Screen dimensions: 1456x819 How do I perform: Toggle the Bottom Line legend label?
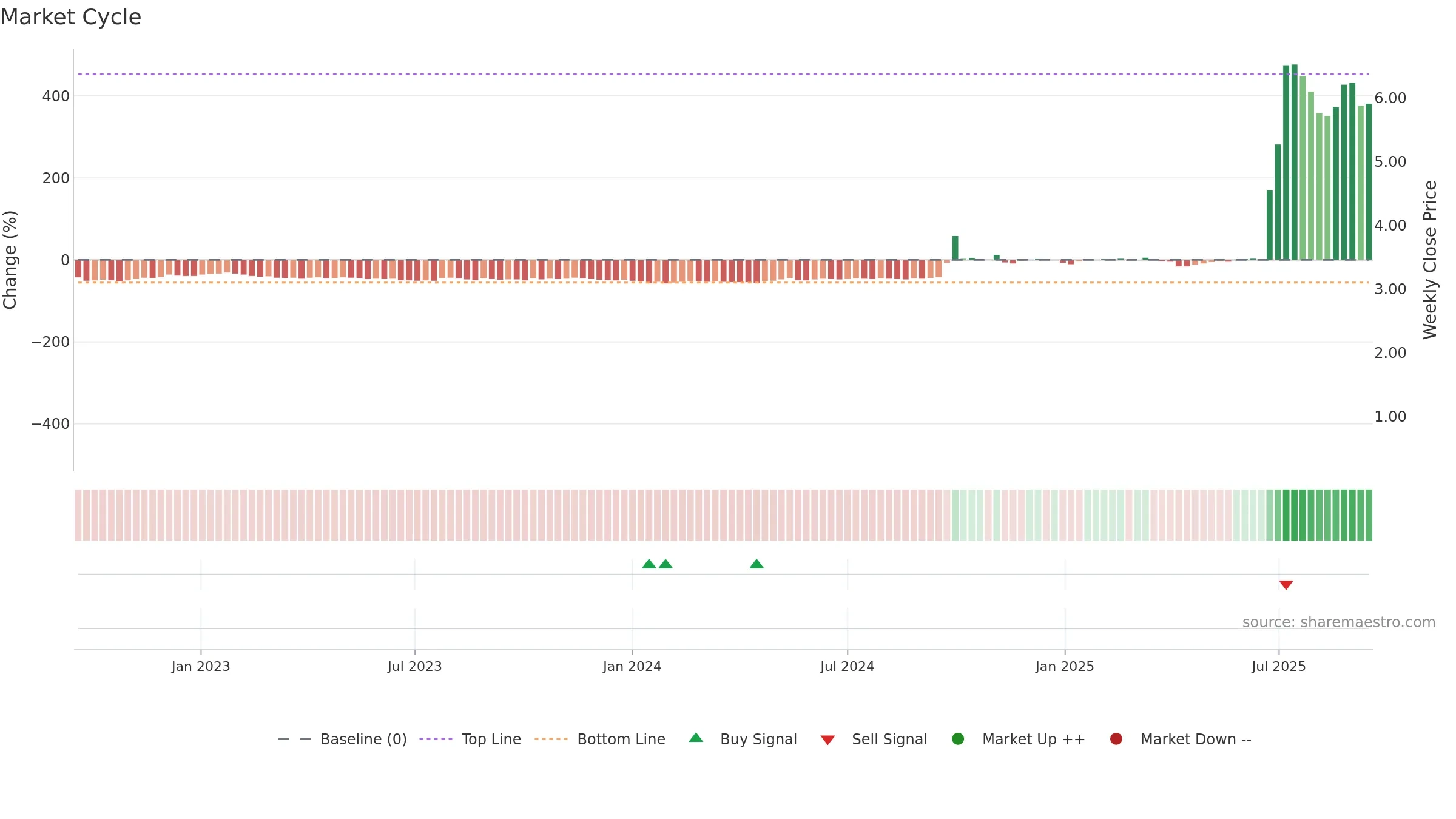tap(621, 740)
